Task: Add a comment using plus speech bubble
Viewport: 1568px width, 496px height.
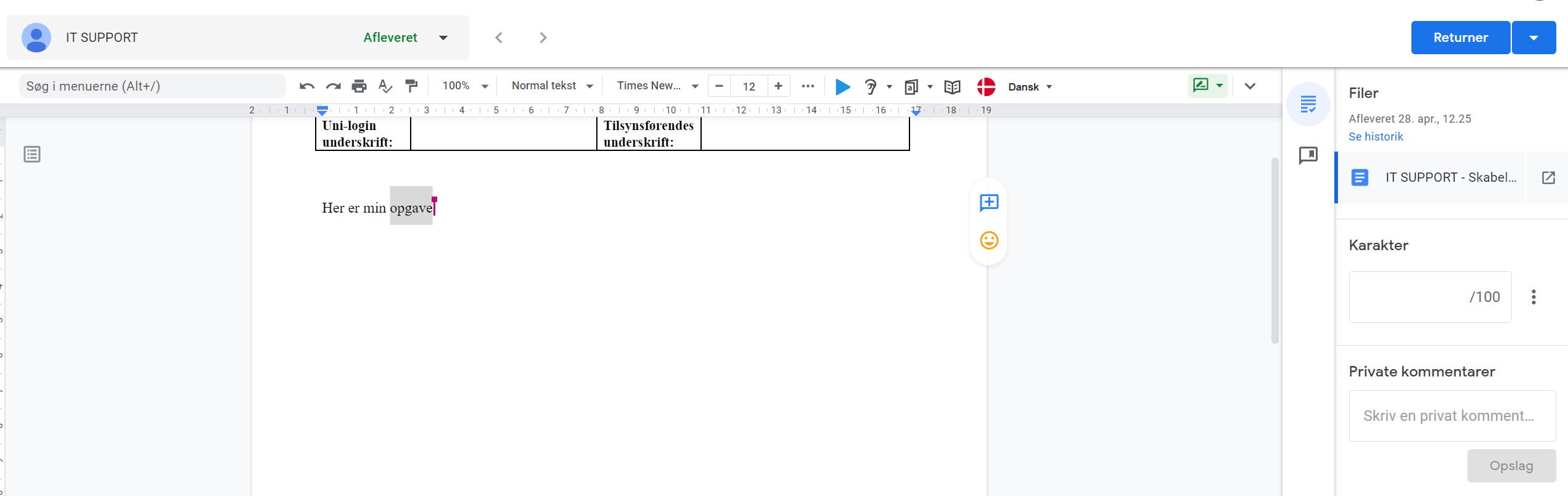Action: coord(989,203)
